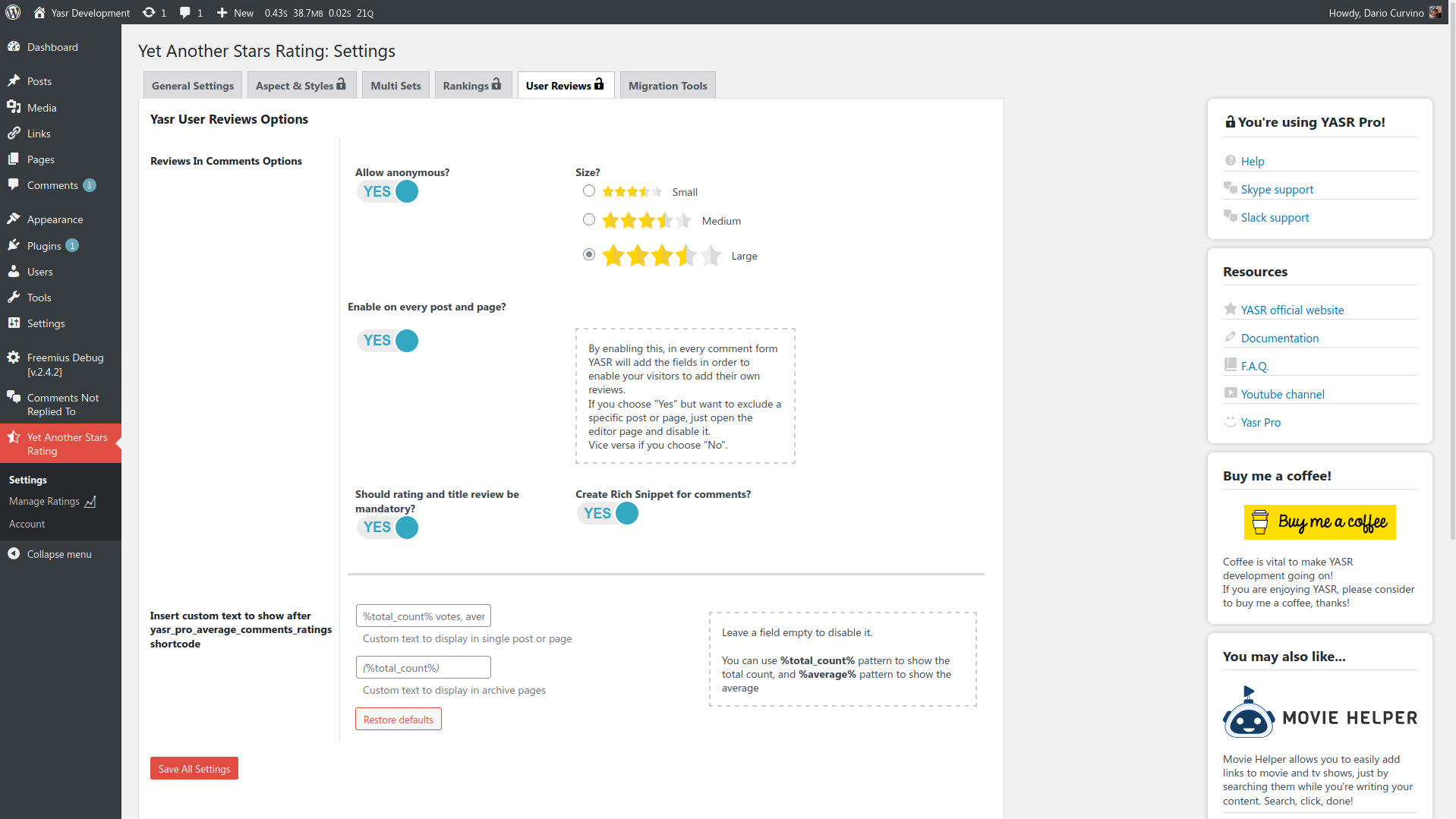Click the Comments Not Replied To icon
The image size is (1456, 819).
pyautogui.click(x=14, y=397)
